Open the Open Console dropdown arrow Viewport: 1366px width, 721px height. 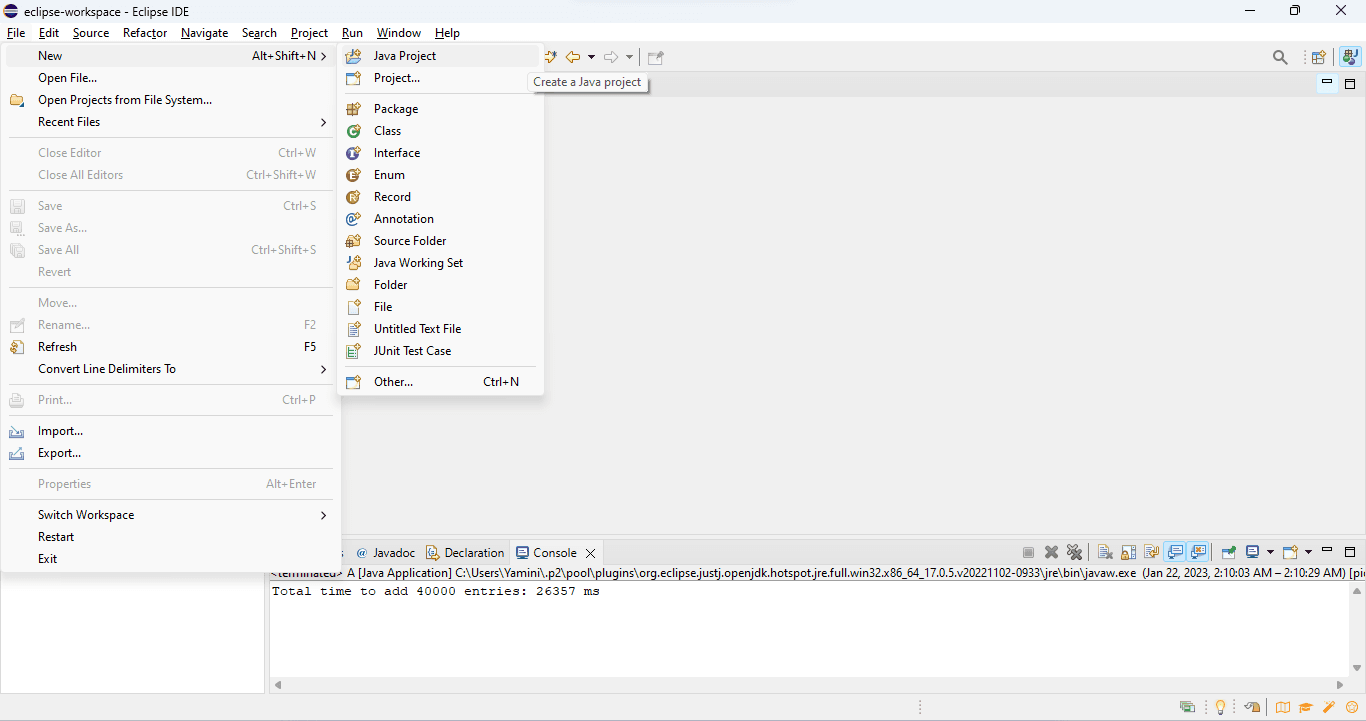pos(1308,552)
